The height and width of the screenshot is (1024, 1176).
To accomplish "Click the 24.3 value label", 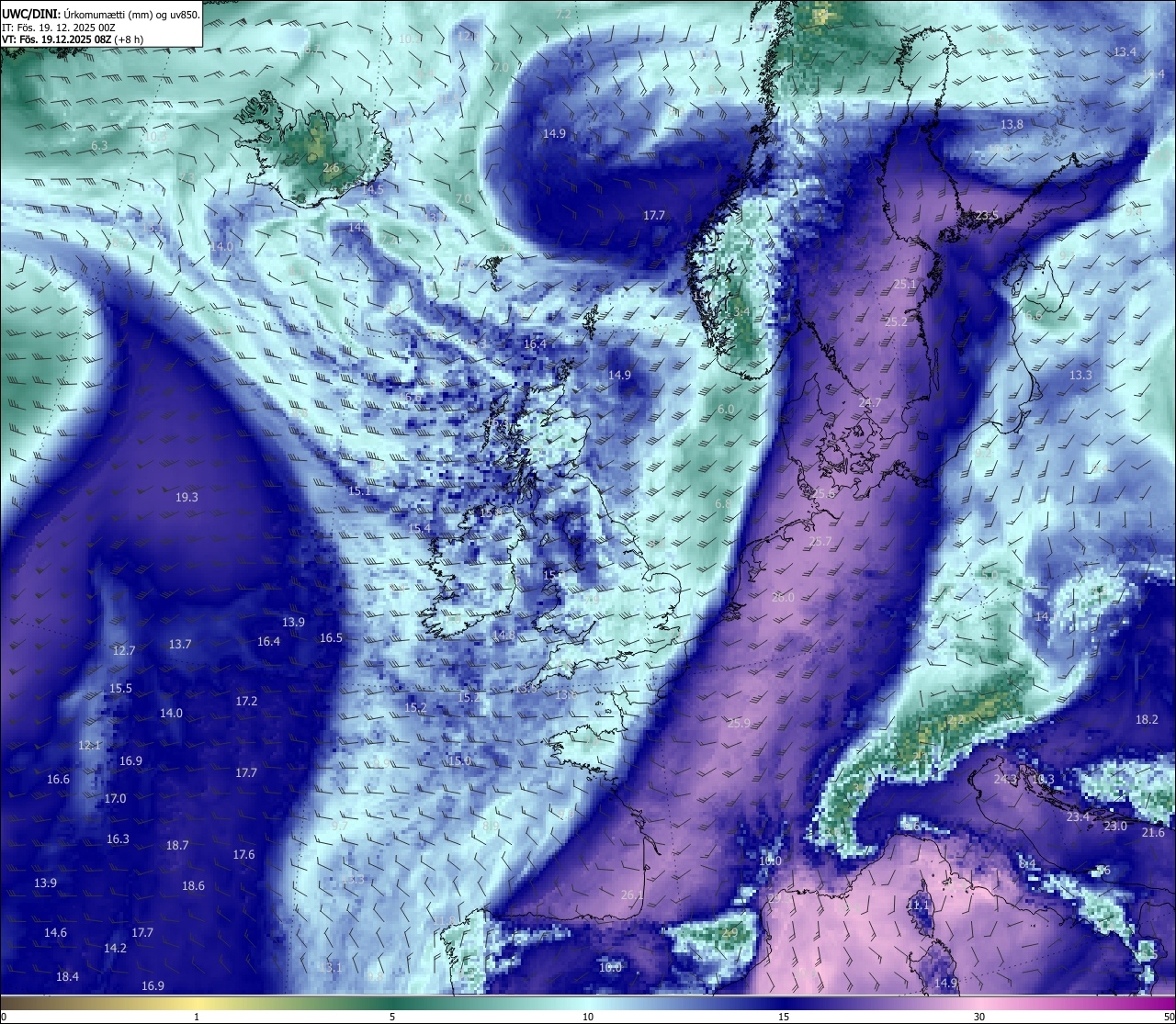I will (x=1006, y=779).
